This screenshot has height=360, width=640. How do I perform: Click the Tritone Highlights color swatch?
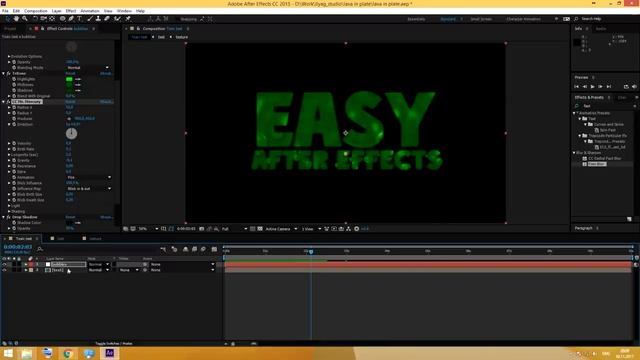69,79
